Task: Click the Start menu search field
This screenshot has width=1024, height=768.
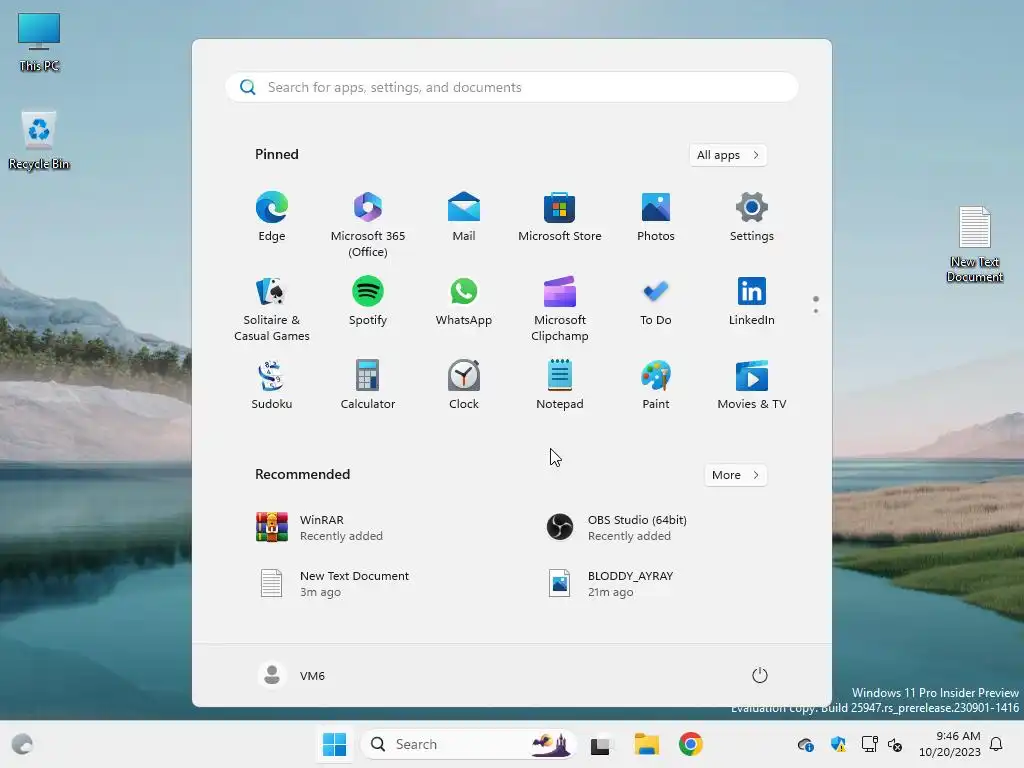Action: coord(511,88)
